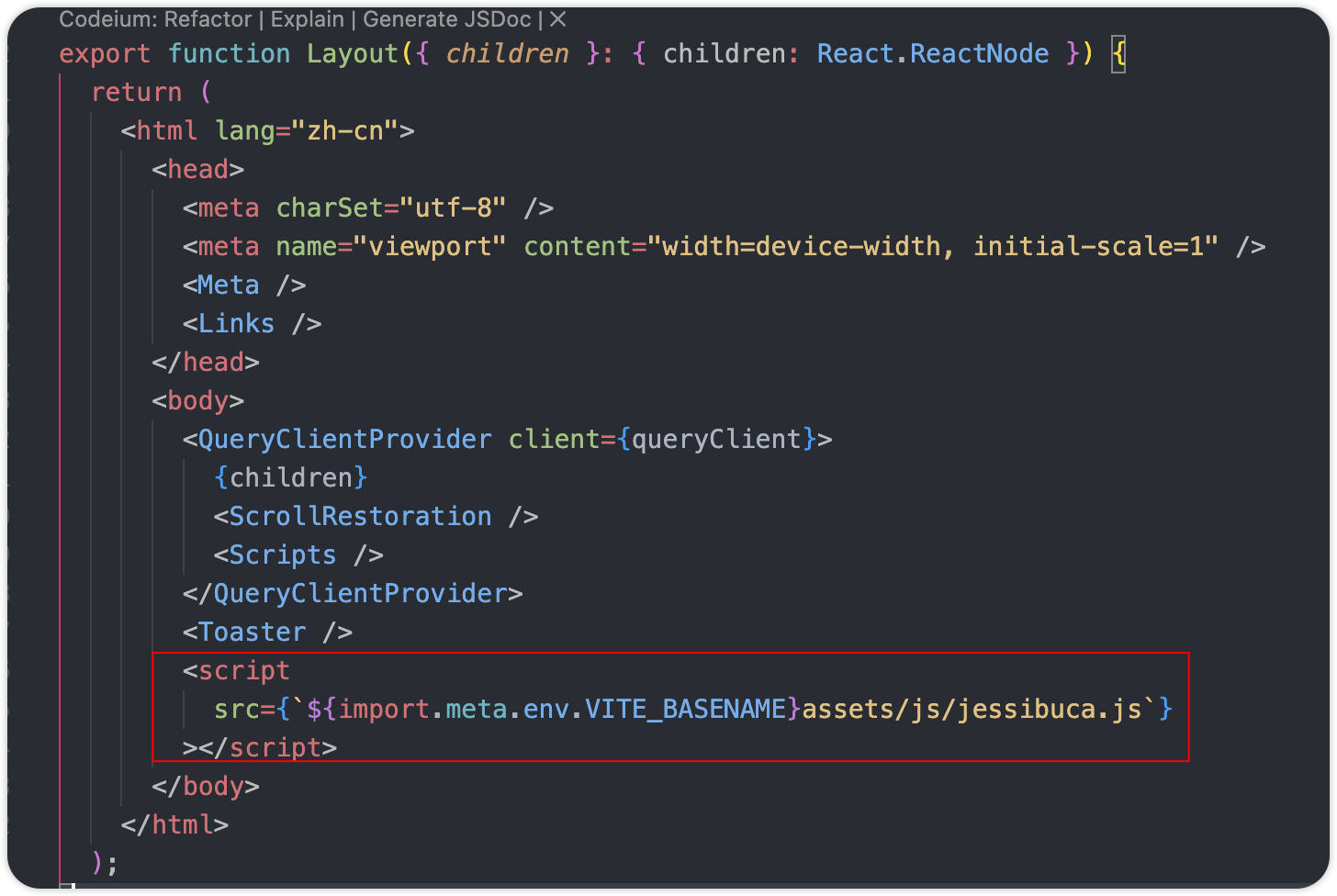
Task: Click the React.ReactNode type annotation
Action: tap(932, 54)
